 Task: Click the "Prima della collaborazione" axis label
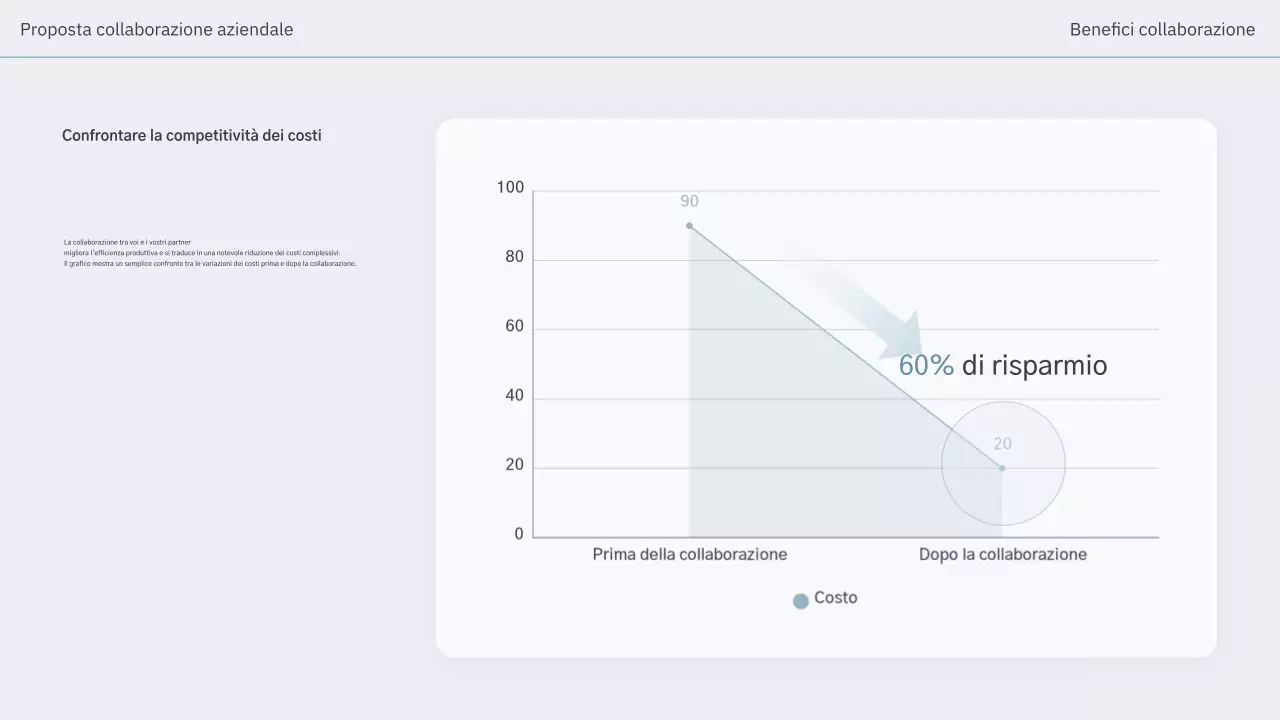click(689, 554)
